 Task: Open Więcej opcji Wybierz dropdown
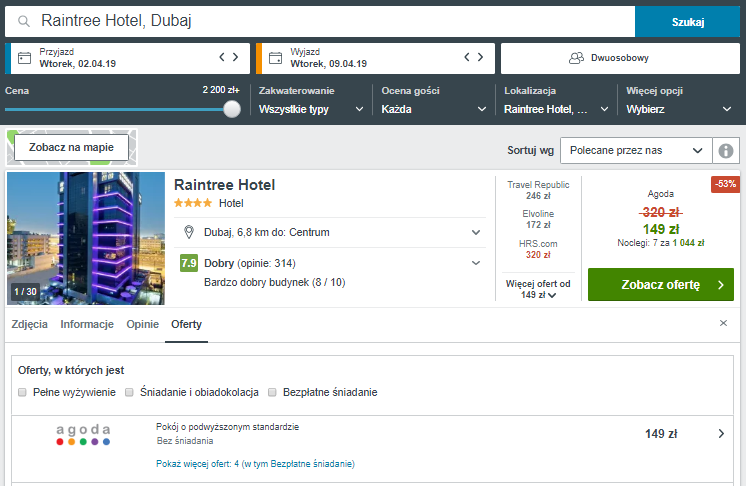(679, 109)
